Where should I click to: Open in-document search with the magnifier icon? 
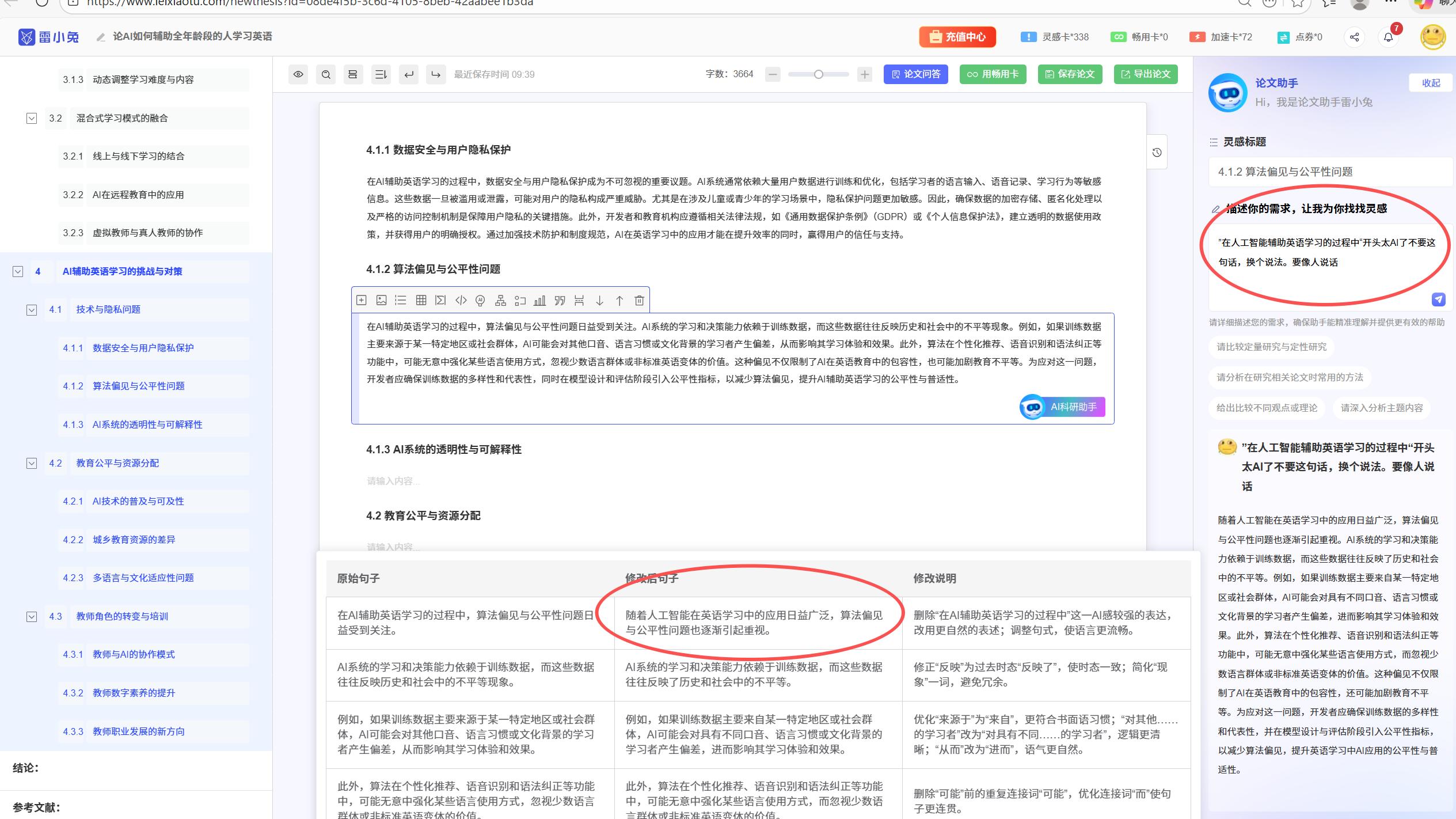coord(325,74)
